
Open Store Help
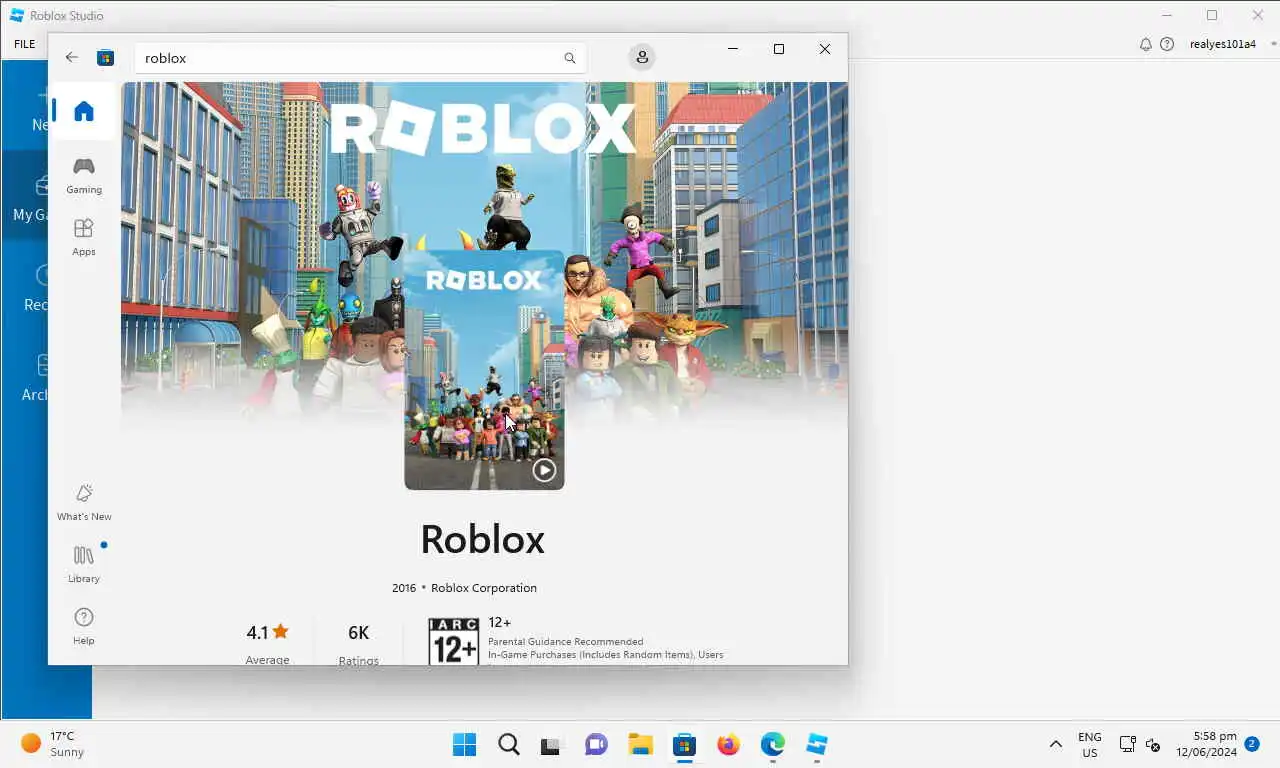[84, 626]
